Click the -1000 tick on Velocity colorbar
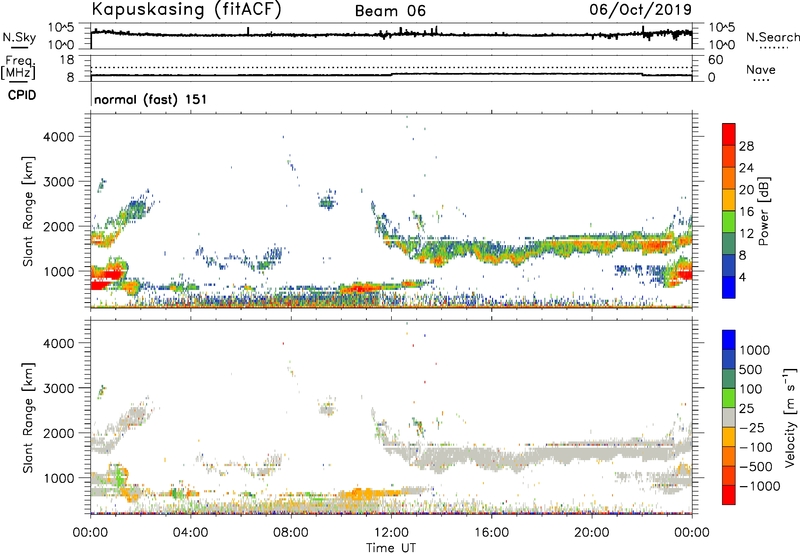800x554 pixels. [x=760, y=486]
